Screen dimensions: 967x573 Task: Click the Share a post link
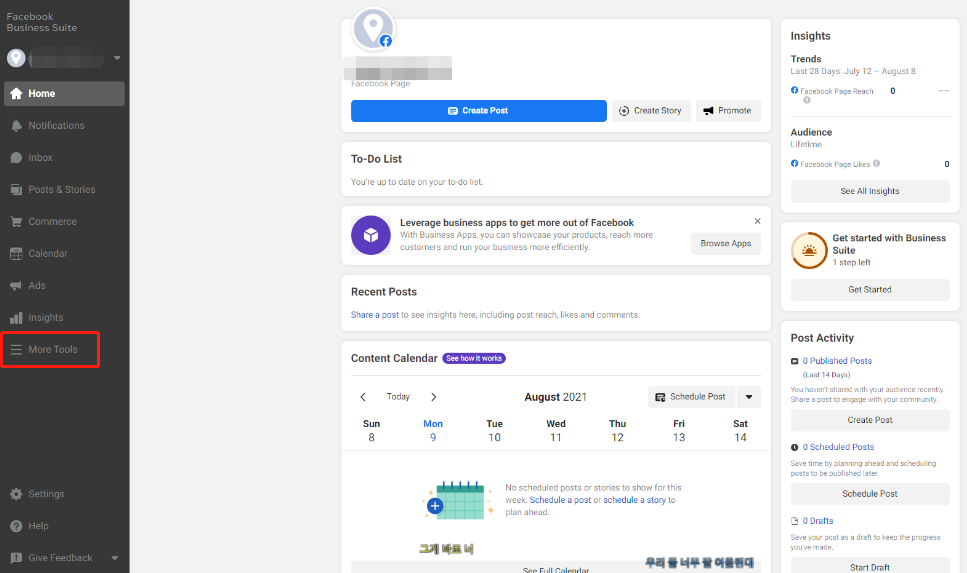coord(375,315)
